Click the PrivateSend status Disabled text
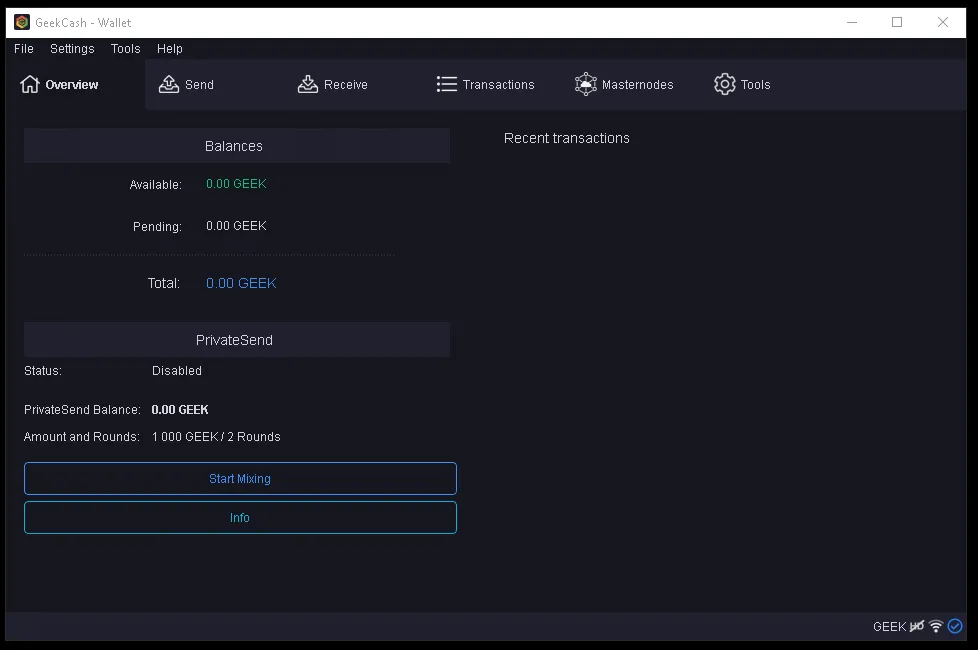This screenshot has width=978, height=650. pyautogui.click(x=177, y=371)
